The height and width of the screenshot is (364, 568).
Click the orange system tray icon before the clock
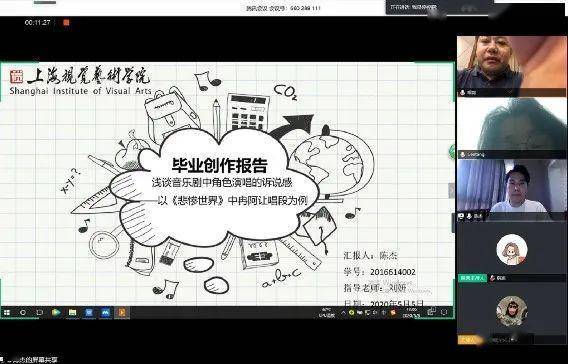[x=393, y=312]
